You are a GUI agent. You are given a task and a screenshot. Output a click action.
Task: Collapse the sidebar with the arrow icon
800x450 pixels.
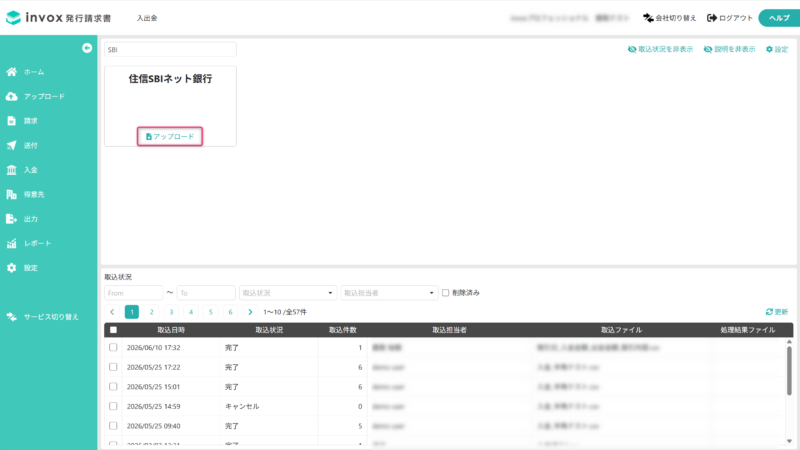[x=87, y=48]
